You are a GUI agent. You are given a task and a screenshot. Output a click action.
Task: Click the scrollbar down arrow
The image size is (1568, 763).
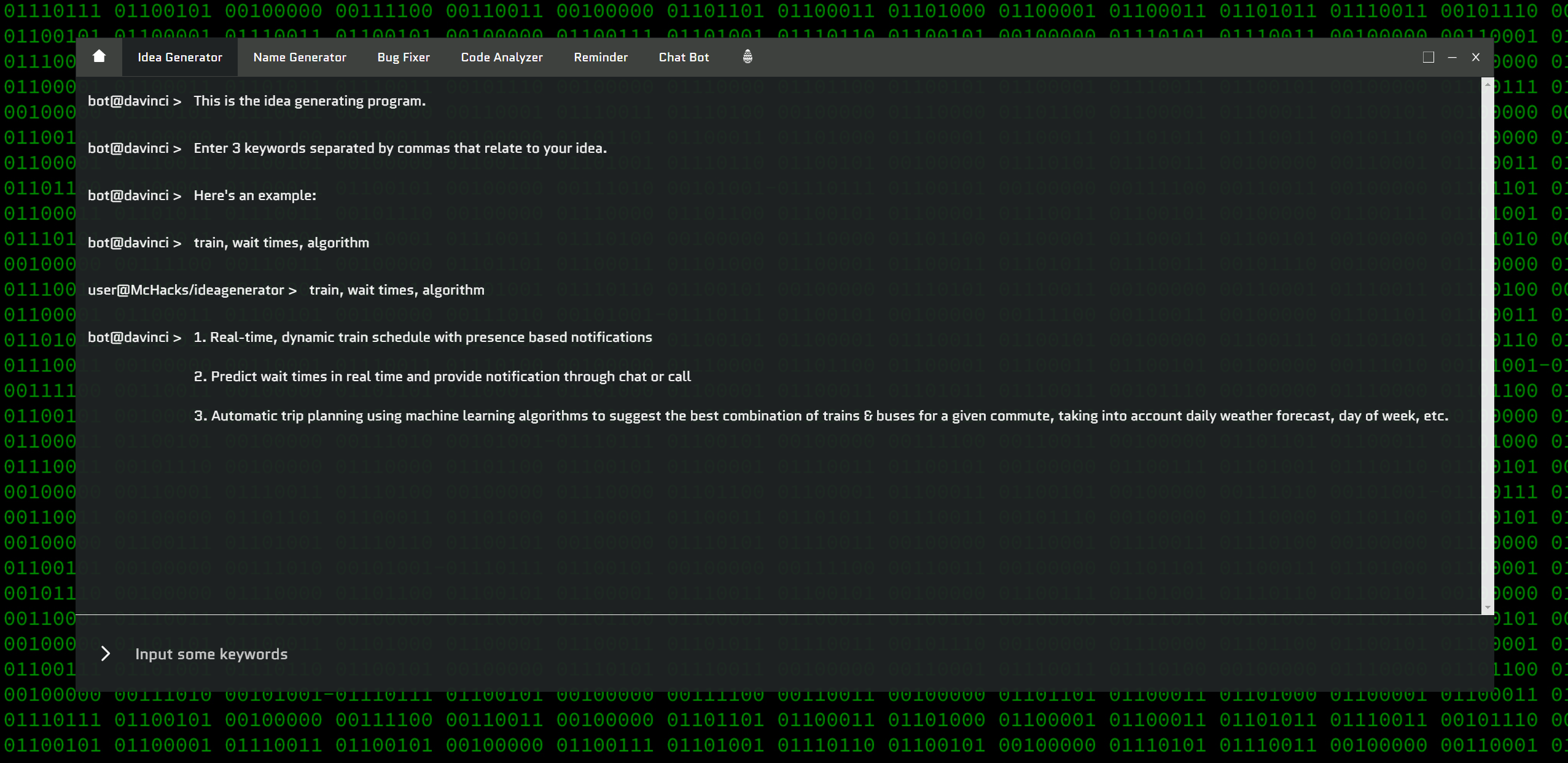pyautogui.click(x=1488, y=607)
